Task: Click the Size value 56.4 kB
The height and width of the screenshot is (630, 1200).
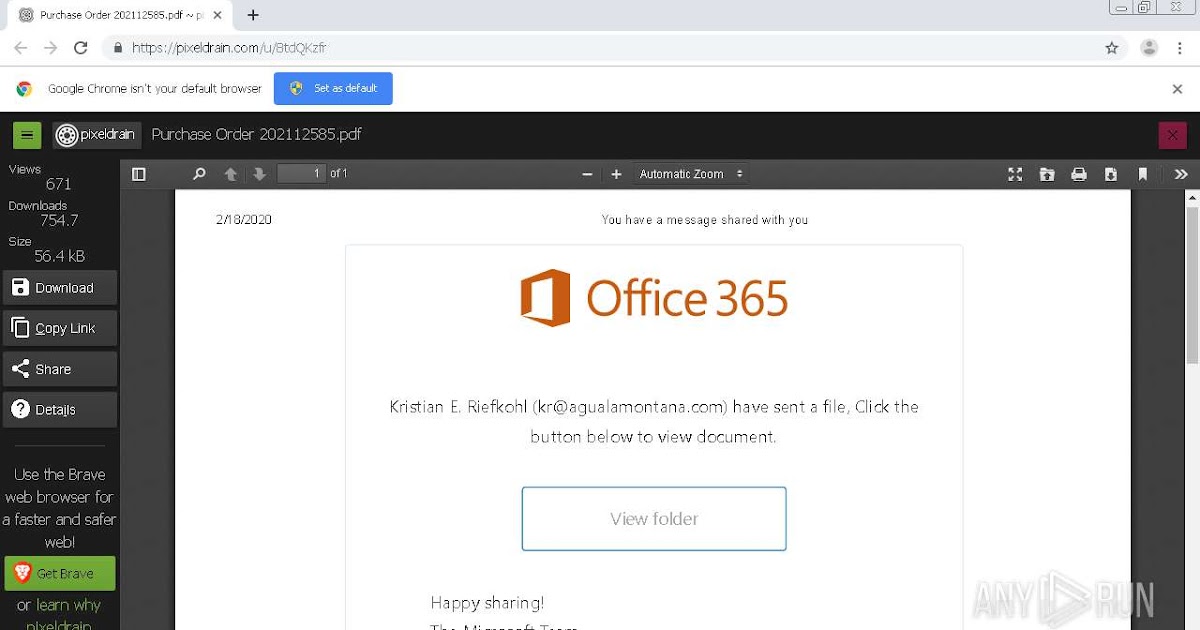Action: tap(59, 256)
